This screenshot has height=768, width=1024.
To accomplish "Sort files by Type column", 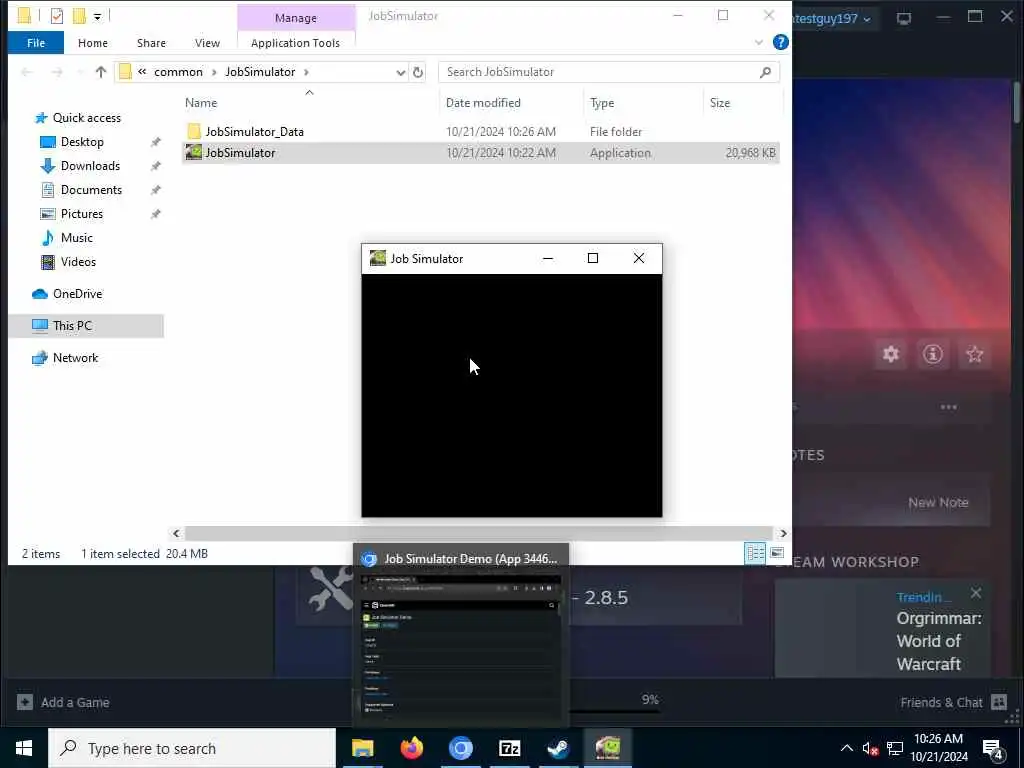I will tap(601, 103).
